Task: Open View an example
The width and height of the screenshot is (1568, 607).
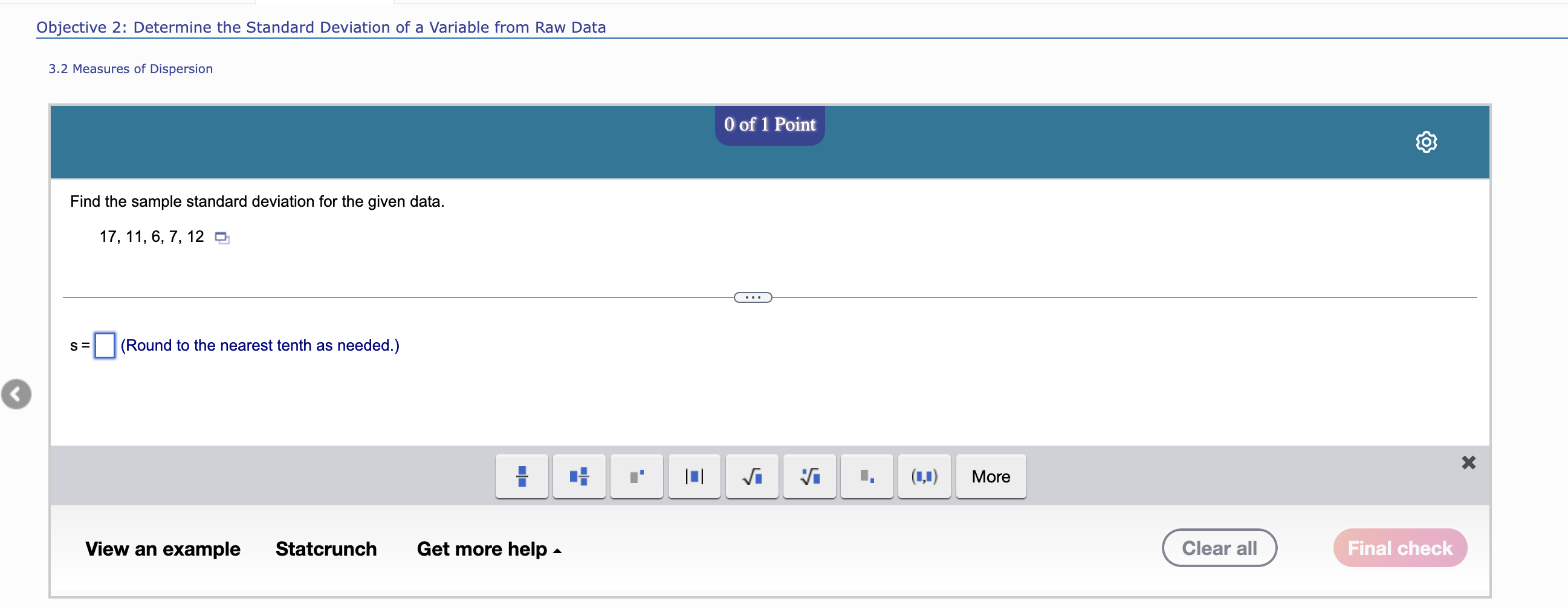Action: pos(163,548)
